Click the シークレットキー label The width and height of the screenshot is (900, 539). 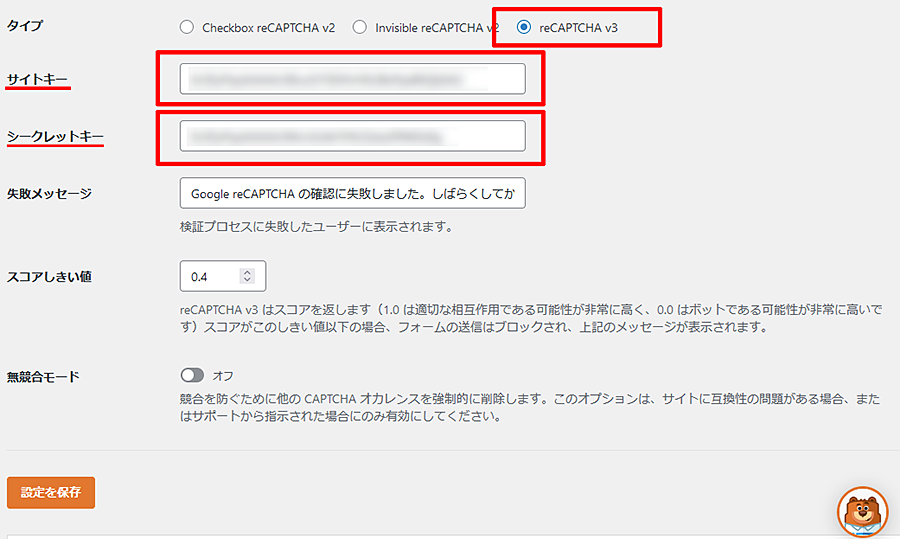click(x=55, y=137)
